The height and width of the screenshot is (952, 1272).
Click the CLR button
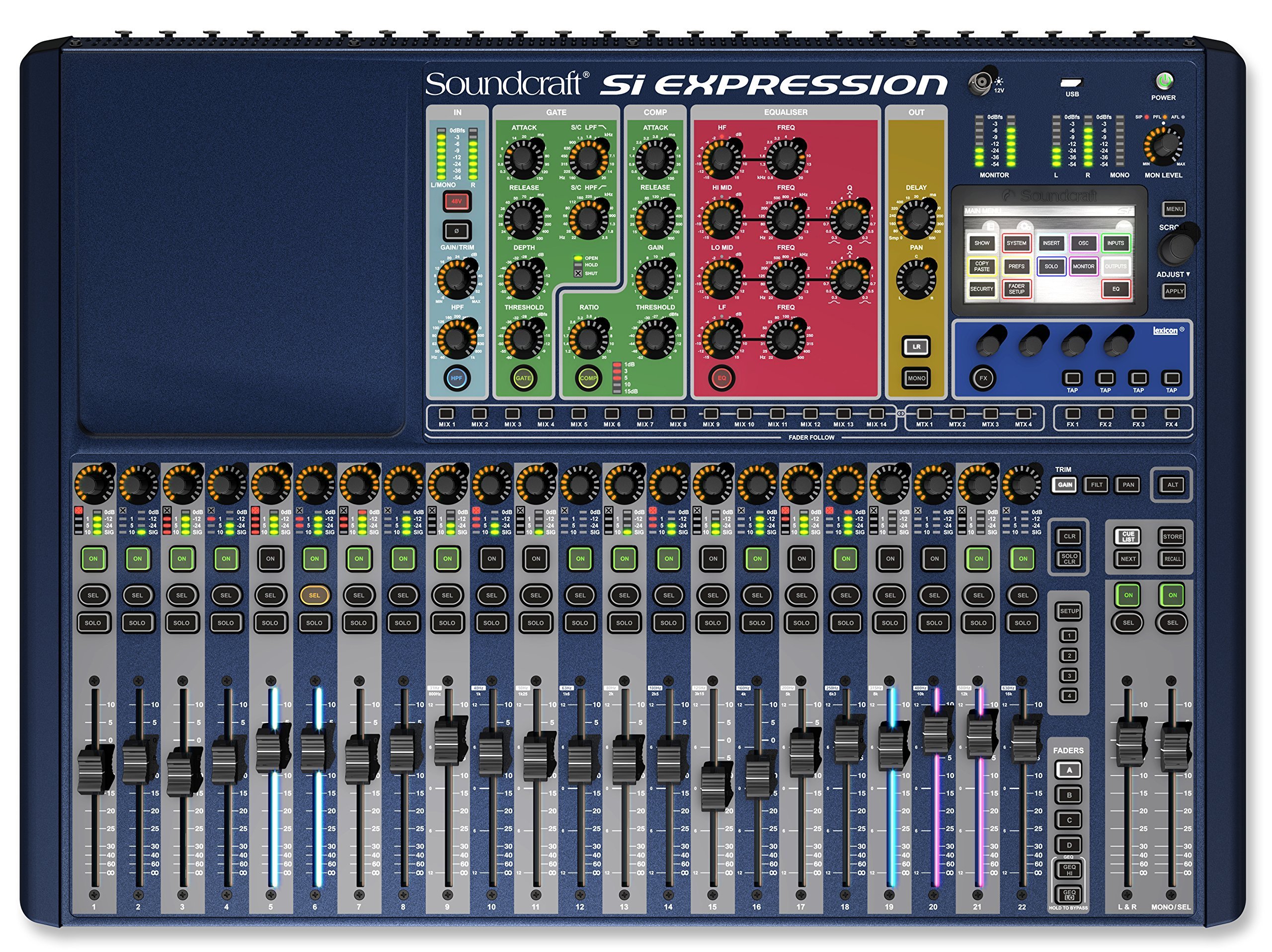pyautogui.click(x=1070, y=536)
